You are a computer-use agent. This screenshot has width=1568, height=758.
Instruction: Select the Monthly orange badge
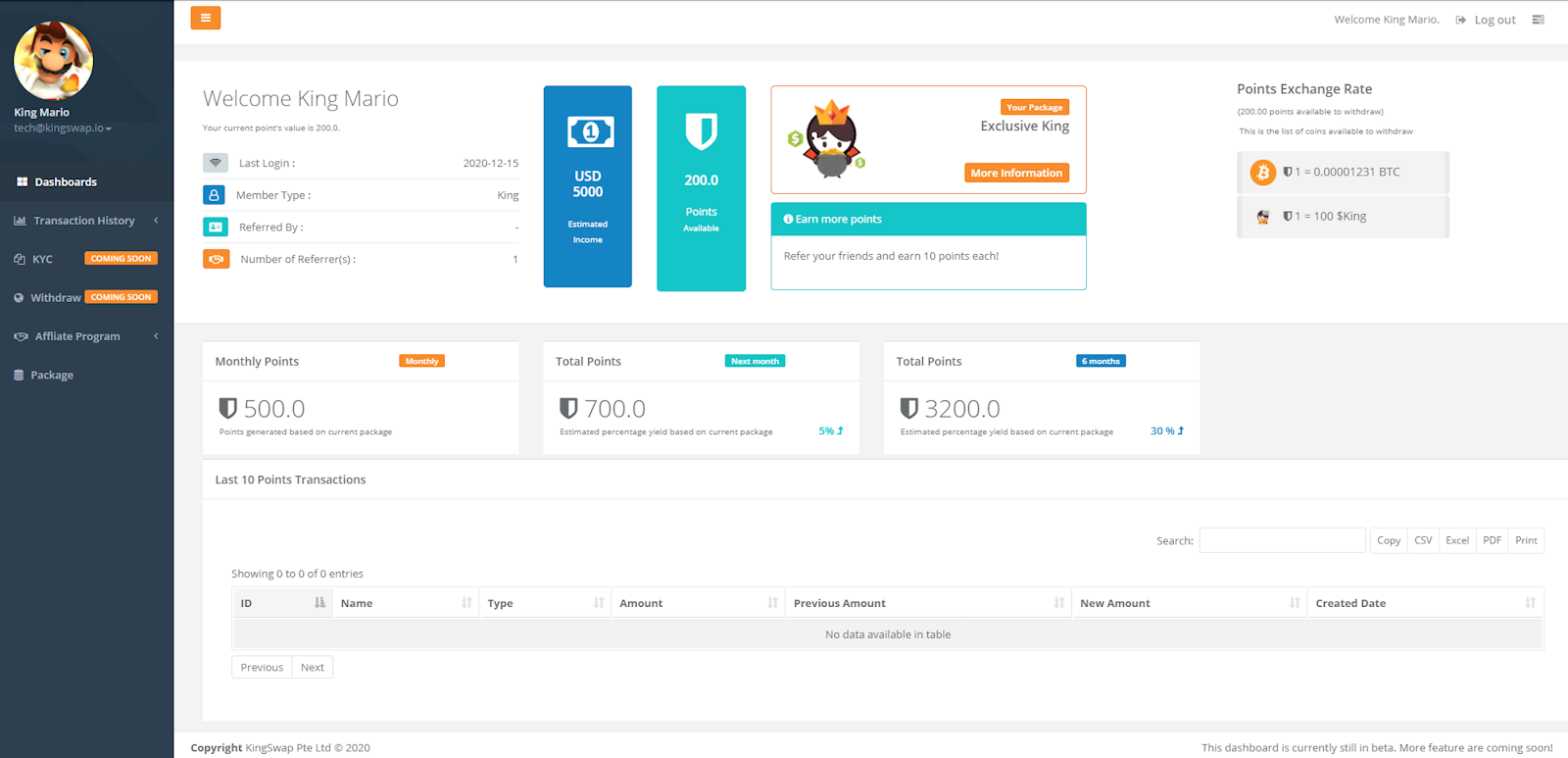(x=421, y=361)
